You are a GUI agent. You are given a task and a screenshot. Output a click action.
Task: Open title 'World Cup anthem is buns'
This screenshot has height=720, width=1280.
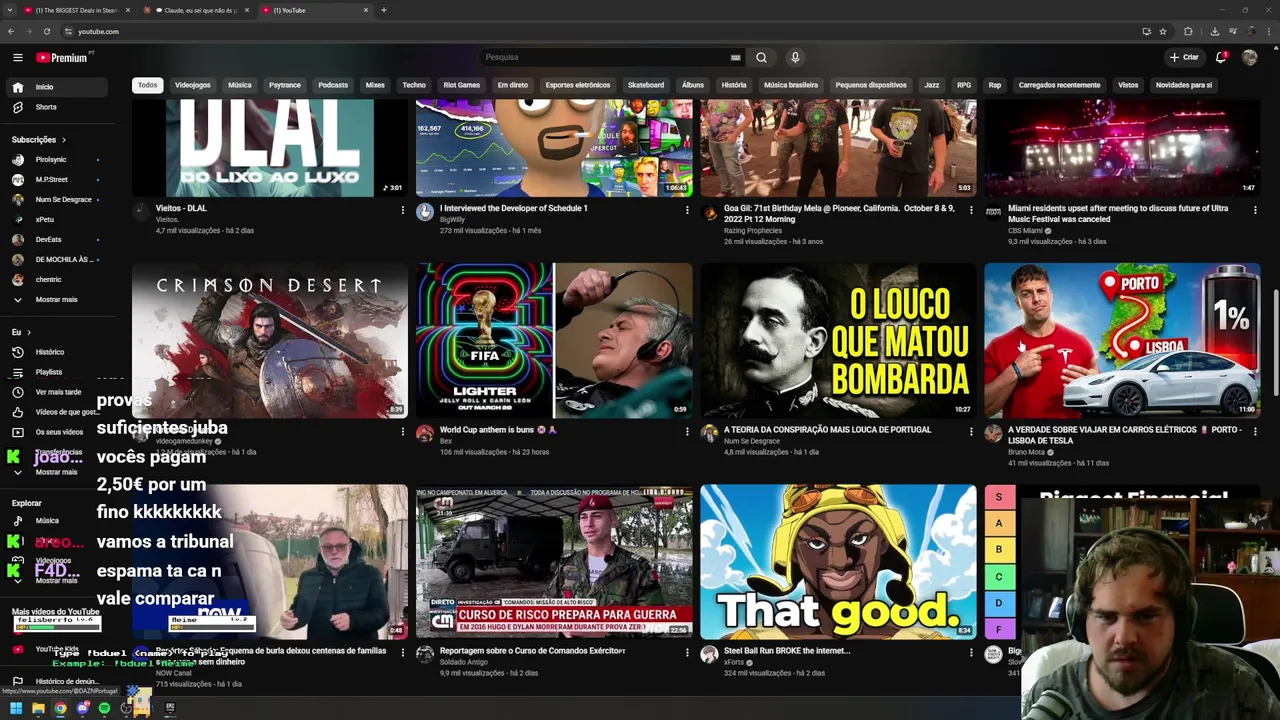coord(498,430)
